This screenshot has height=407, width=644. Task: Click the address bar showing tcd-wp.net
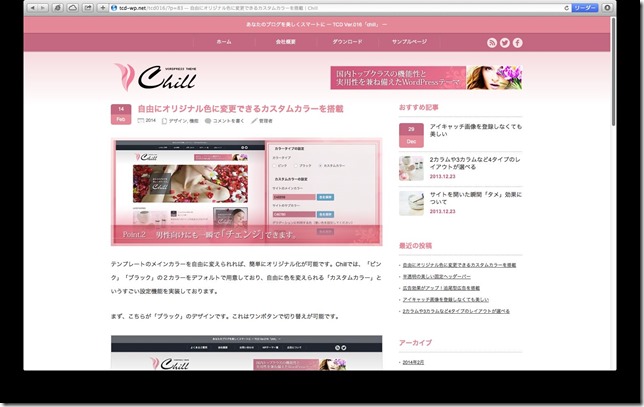pyautogui.click(x=339, y=8)
